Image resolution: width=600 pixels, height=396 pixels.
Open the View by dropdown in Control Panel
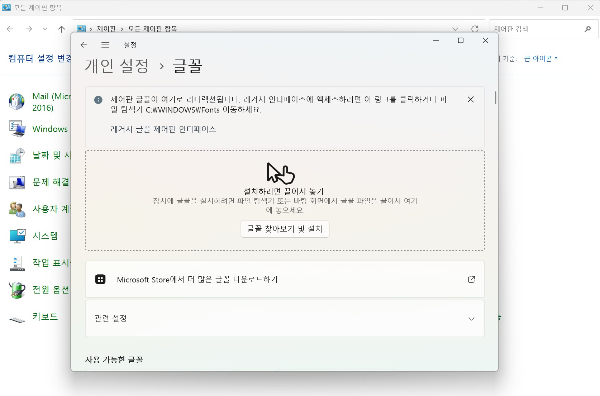pyautogui.click(x=540, y=59)
